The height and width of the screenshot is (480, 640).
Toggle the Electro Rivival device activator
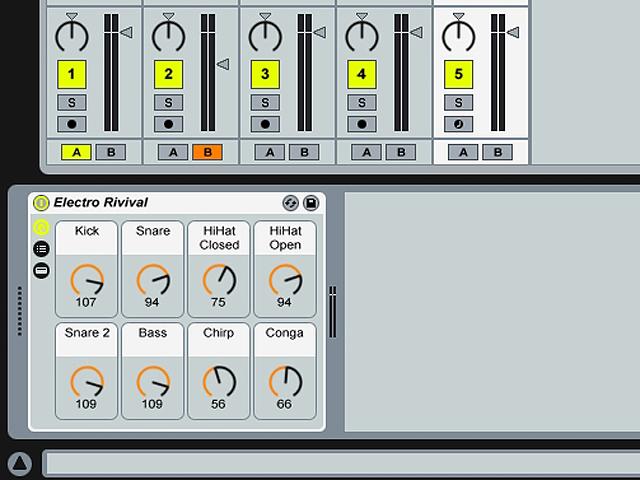41,202
